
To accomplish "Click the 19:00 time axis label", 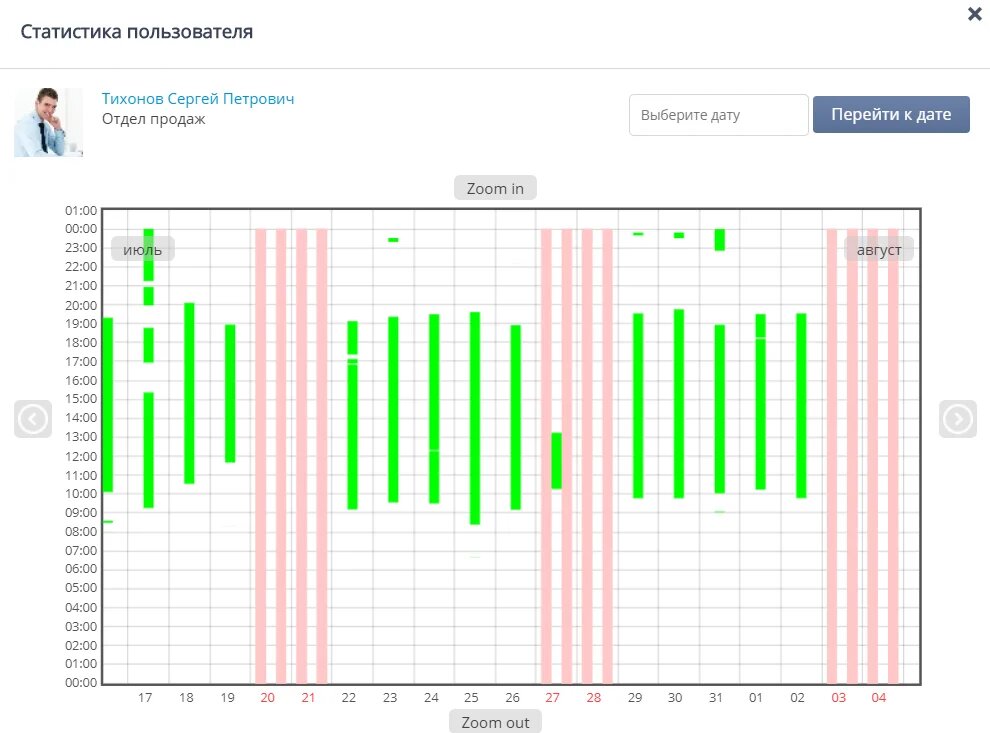I will [81, 323].
